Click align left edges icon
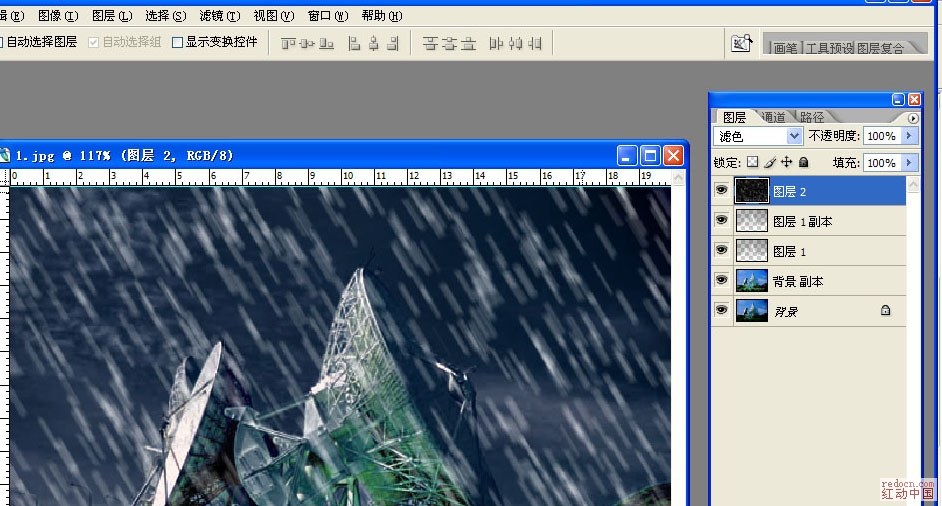 coord(354,43)
